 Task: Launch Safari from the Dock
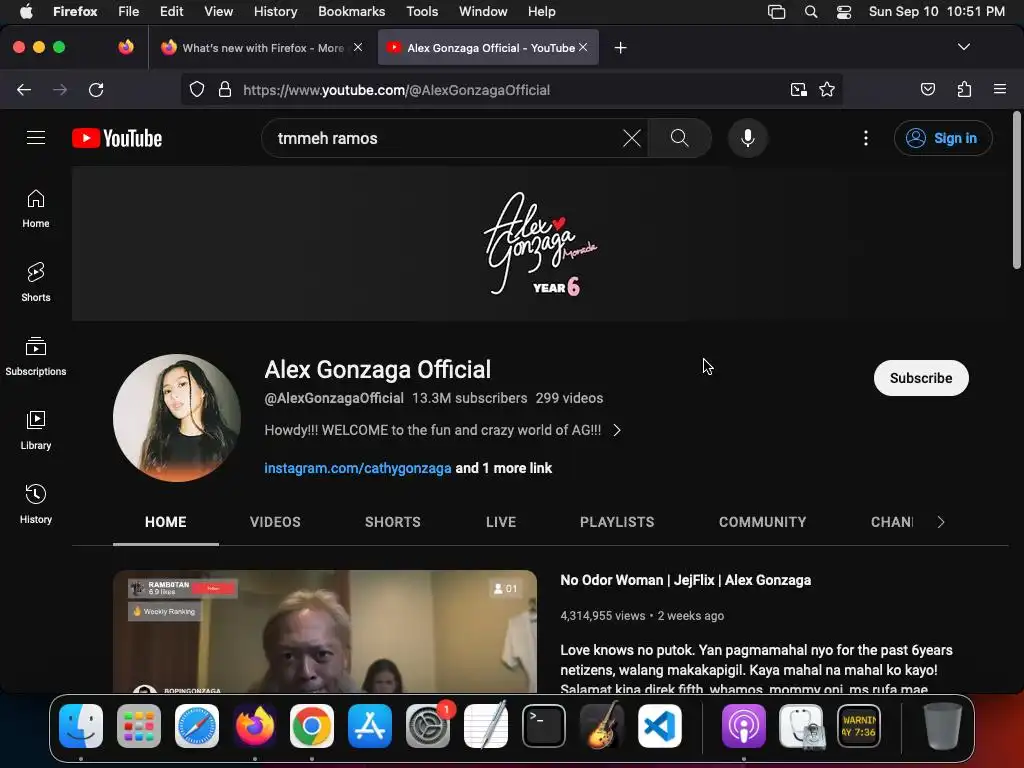197,726
